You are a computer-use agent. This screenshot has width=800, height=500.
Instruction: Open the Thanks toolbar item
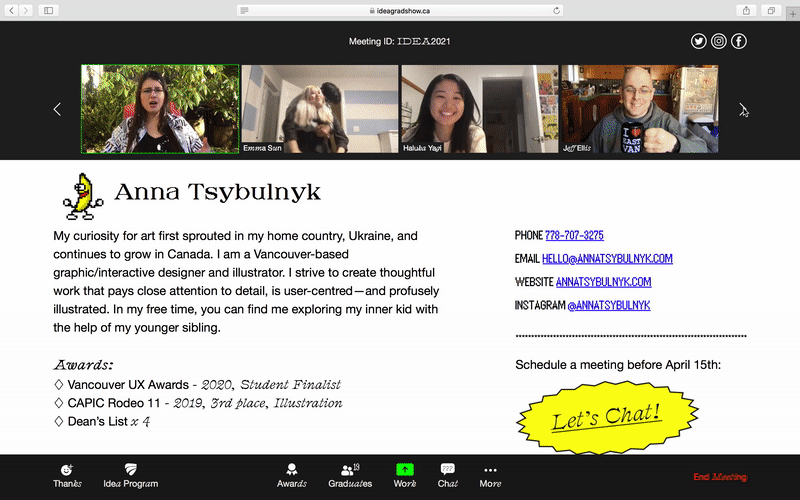point(67,476)
